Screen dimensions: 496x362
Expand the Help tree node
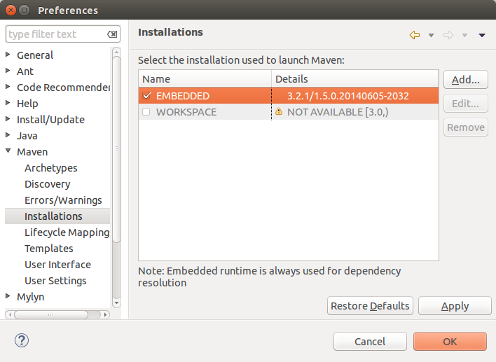click(8, 103)
